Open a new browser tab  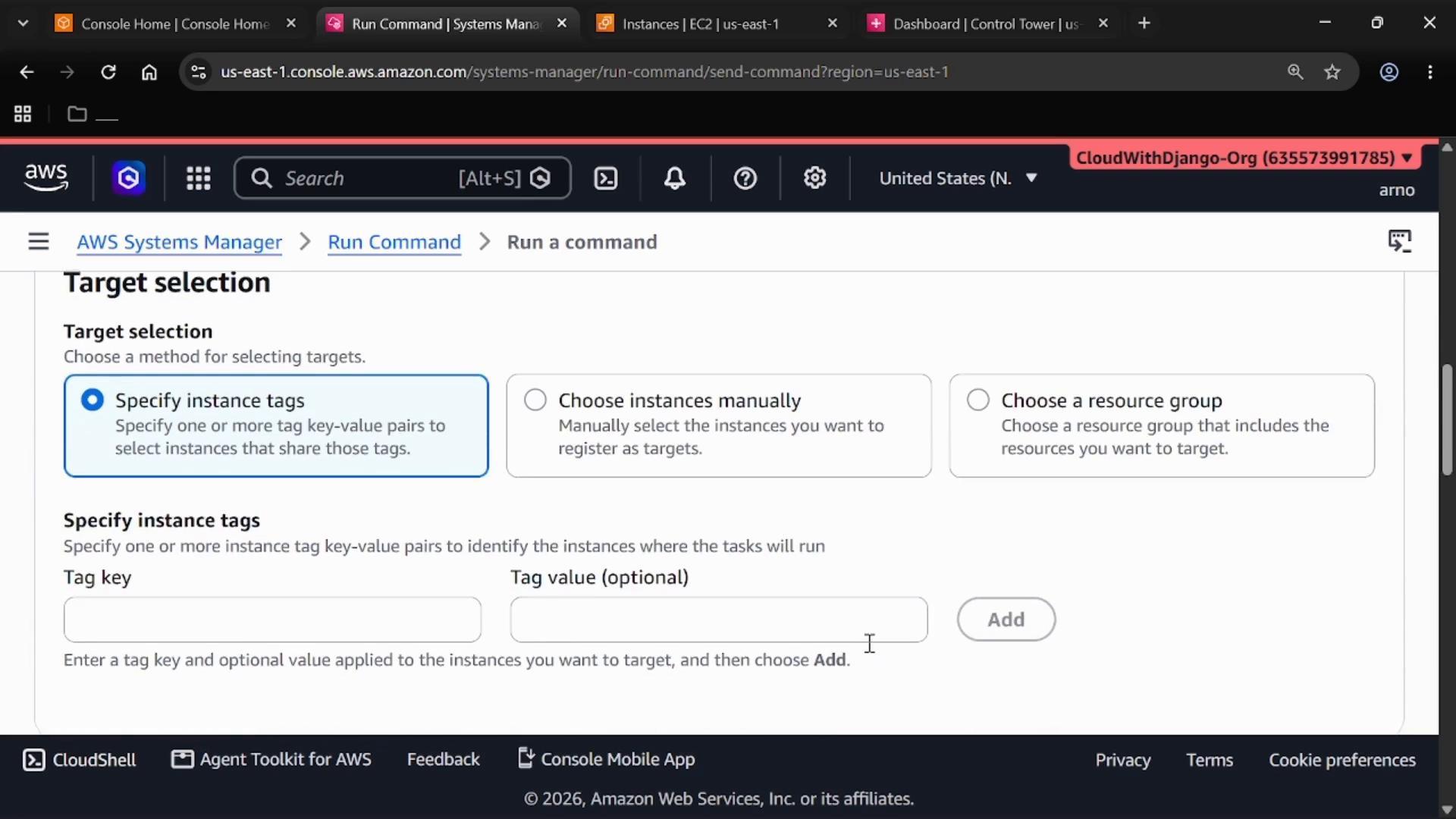coord(1144,24)
